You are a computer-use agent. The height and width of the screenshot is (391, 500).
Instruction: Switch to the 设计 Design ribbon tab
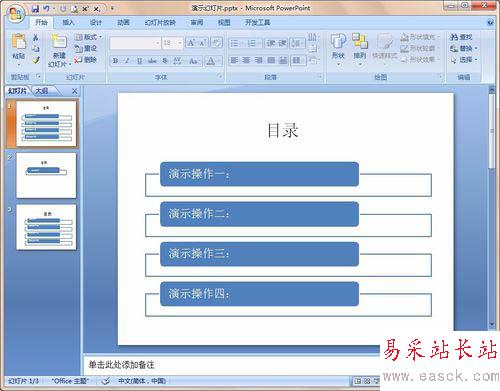click(x=96, y=22)
